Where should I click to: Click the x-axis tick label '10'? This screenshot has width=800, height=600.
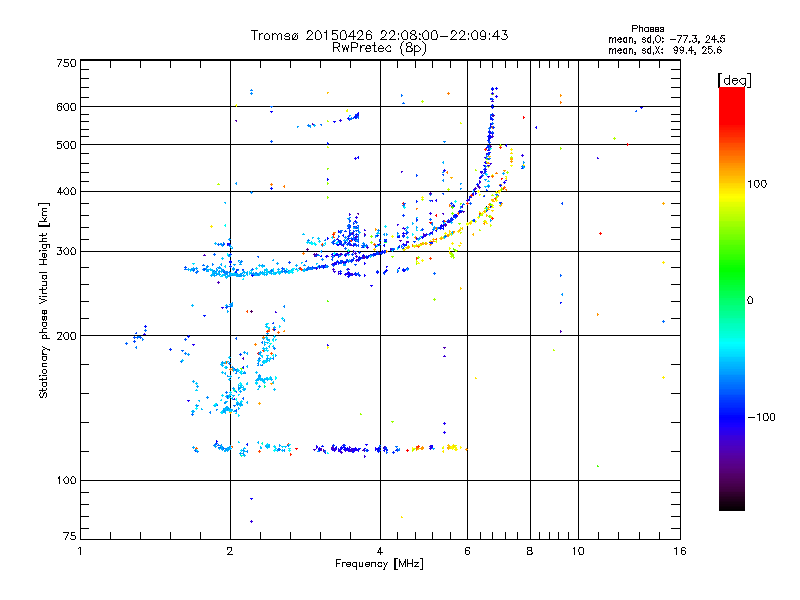pyautogui.click(x=578, y=551)
